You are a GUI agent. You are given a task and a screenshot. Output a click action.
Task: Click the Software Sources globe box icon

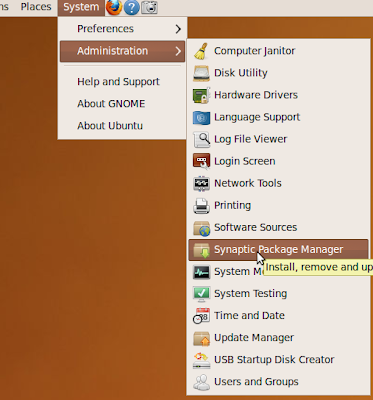(x=201, y=228)
